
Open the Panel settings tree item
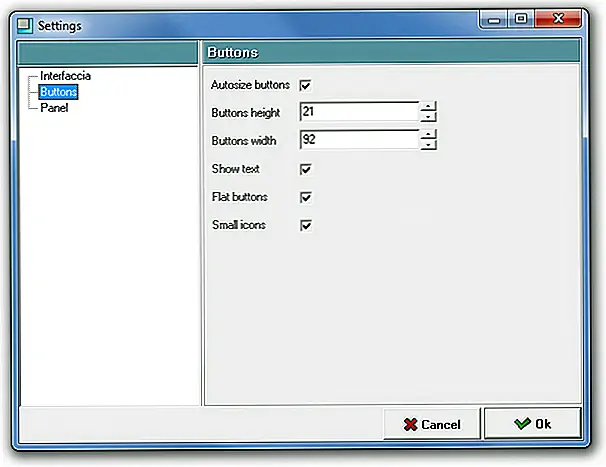coord(54,108)
